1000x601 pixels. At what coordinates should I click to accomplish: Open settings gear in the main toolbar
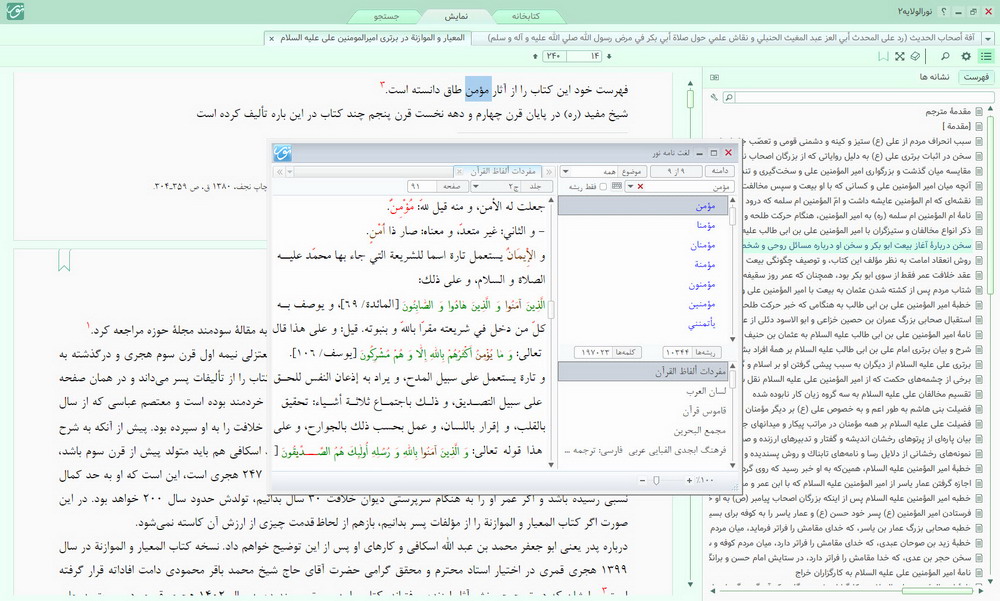(966, 56)
